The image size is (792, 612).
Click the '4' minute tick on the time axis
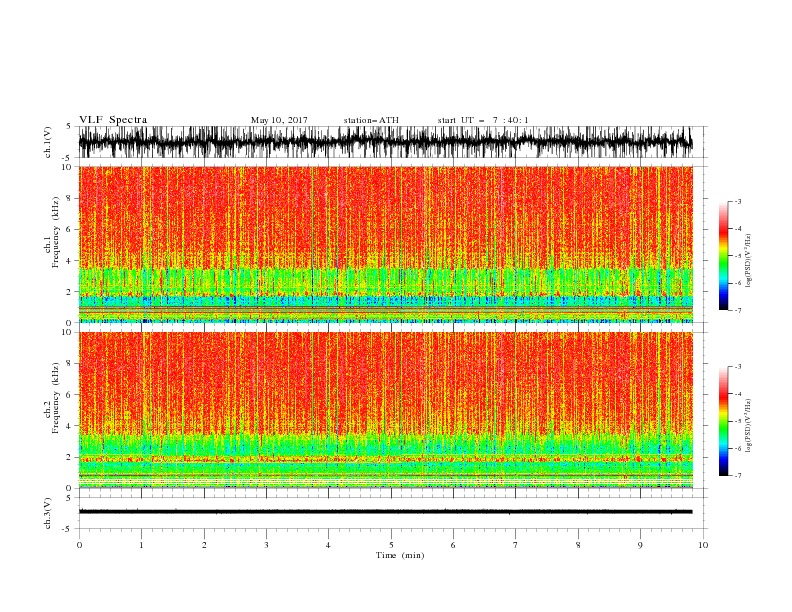pyautogui.click(x=328, y=545)
